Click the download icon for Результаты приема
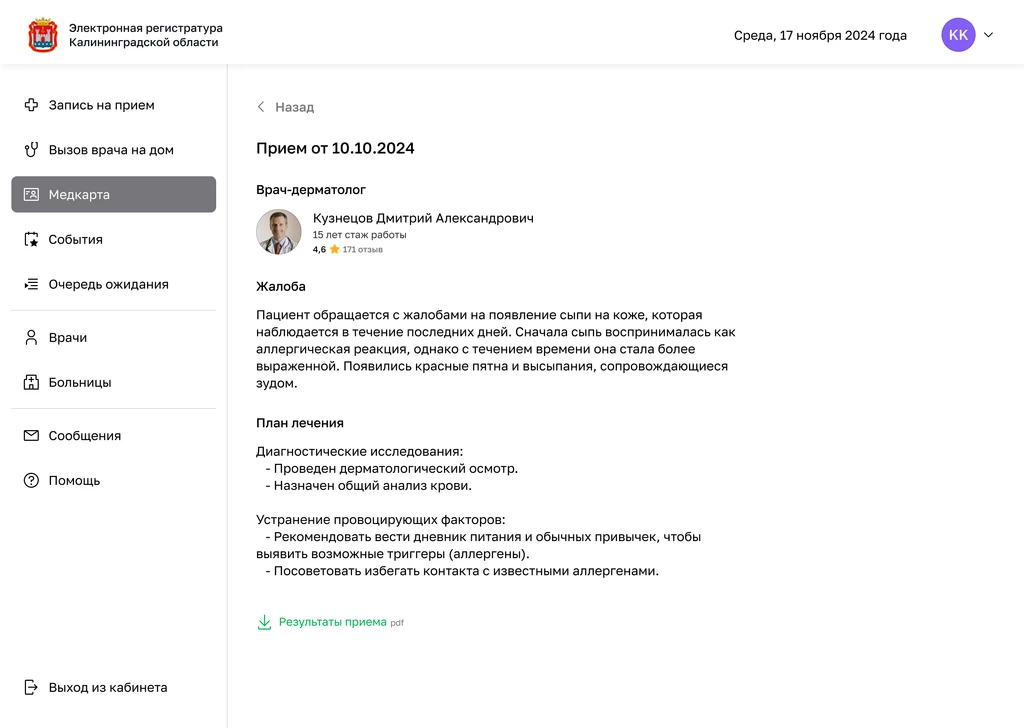The width and height of the screenshot is (1024, 728). coord(264,622)
